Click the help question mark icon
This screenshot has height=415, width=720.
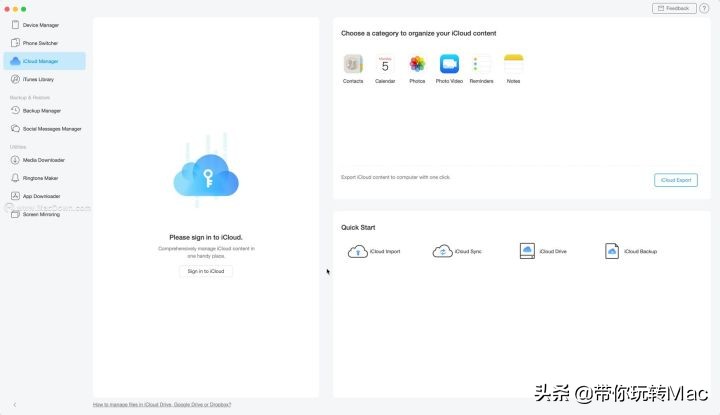click(704, 8)
